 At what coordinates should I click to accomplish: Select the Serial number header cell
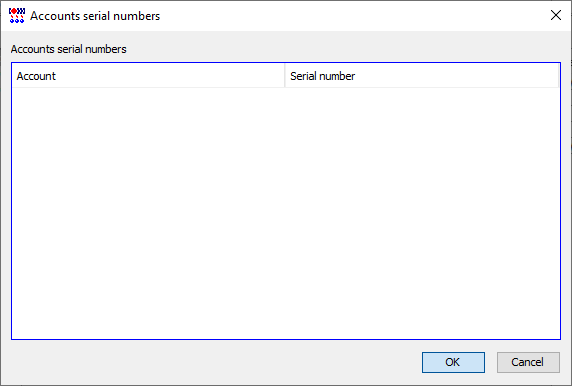tap(421, 76)
